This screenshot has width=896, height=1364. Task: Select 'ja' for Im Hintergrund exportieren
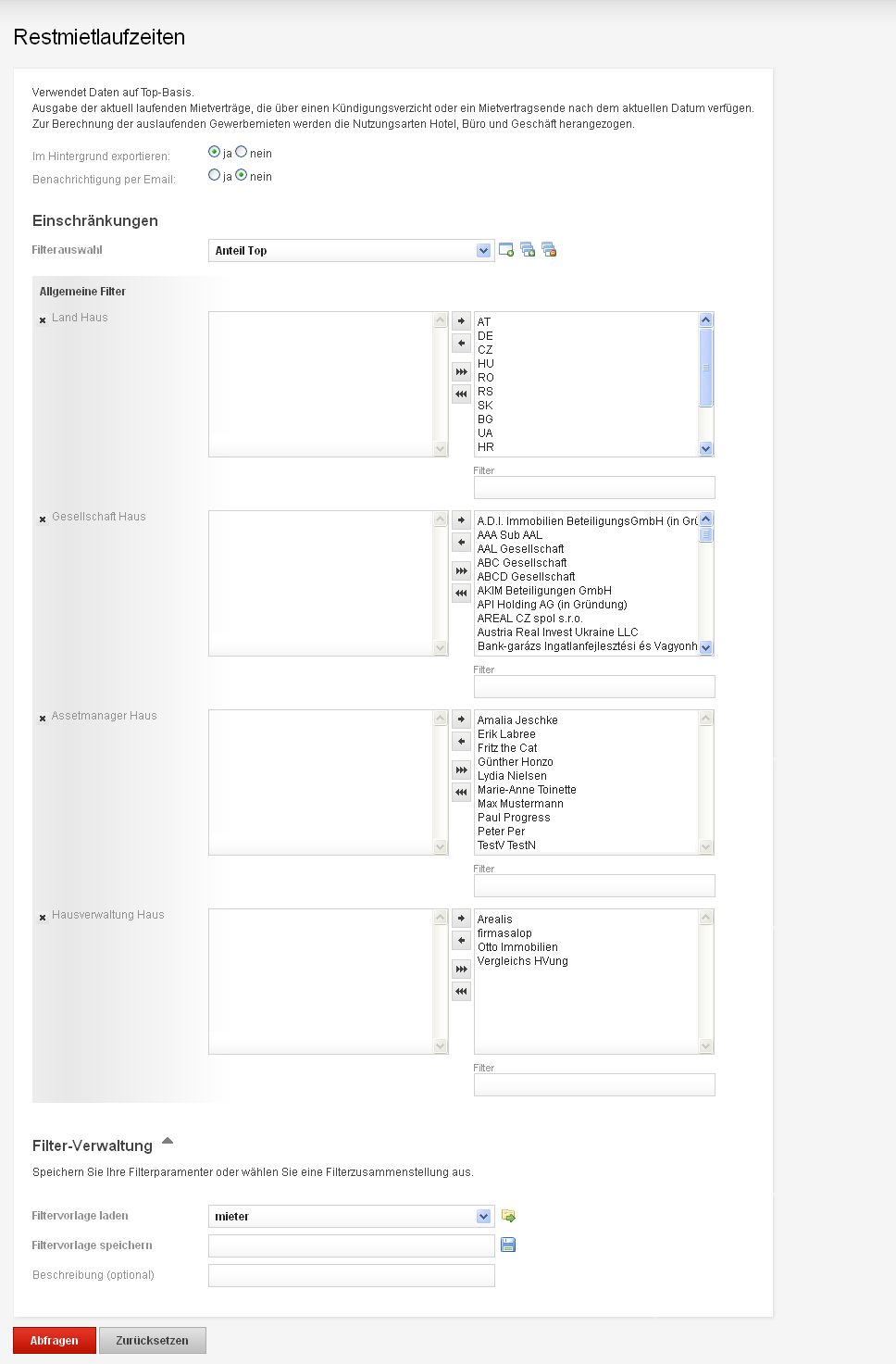coord(215,152)
